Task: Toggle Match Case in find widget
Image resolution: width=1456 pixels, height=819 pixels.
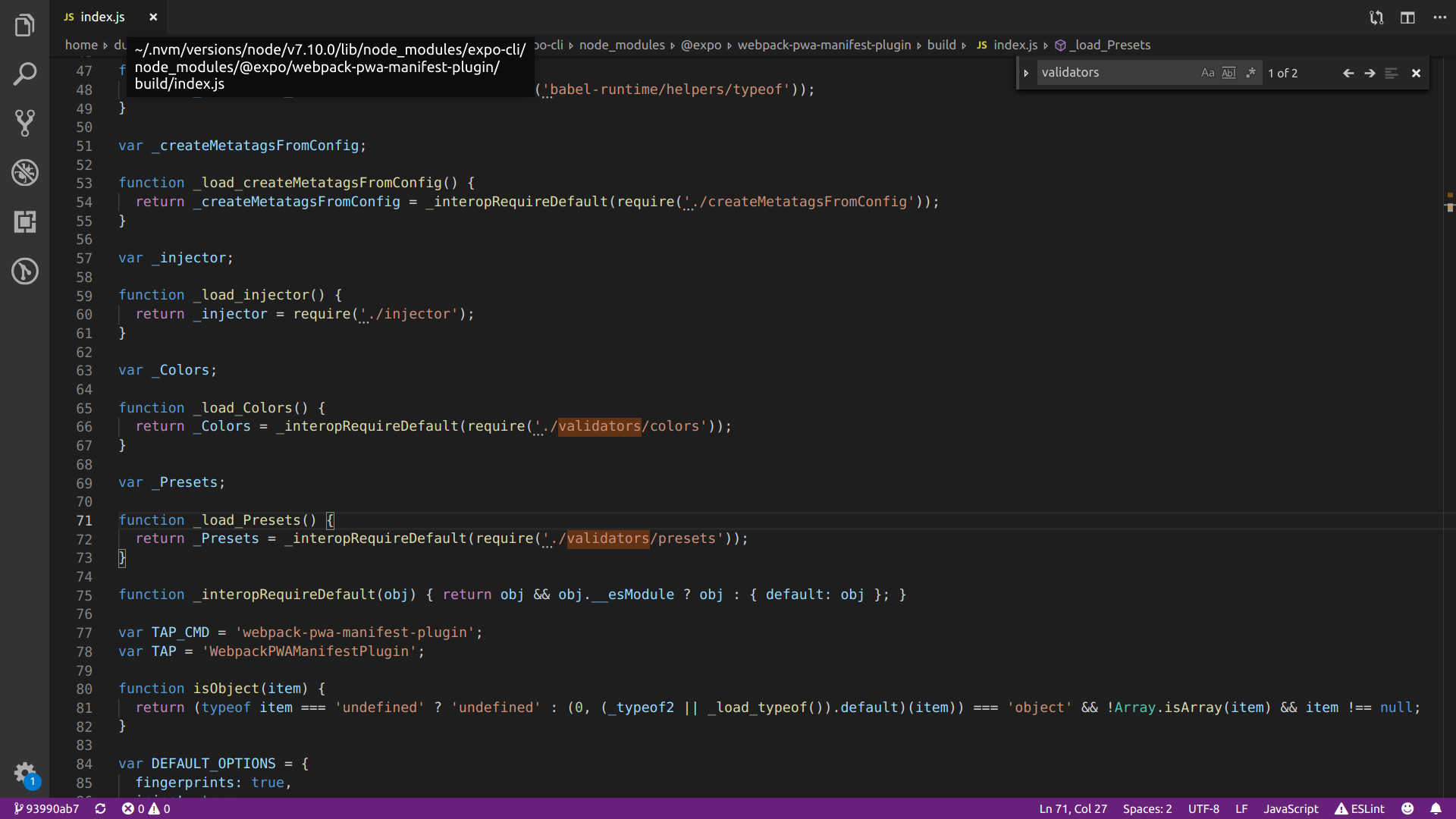Action: point(1207,73)
